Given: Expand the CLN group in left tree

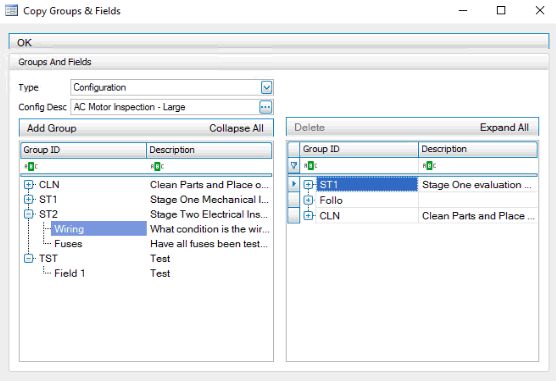Looking at the screenshot, I should point(29,184).
